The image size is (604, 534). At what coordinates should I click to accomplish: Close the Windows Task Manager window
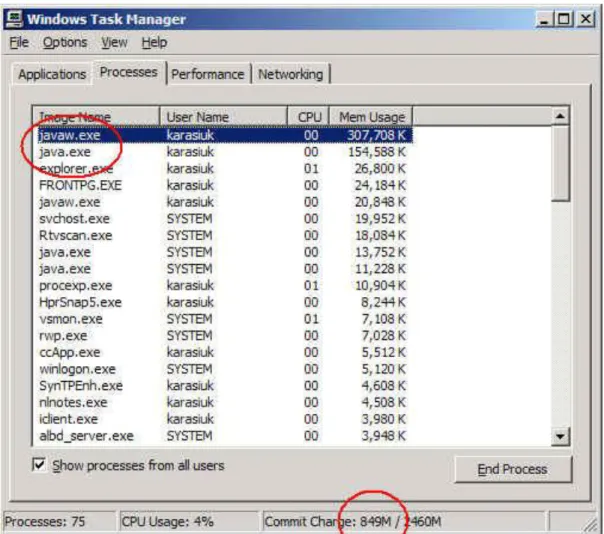(586, 19)
